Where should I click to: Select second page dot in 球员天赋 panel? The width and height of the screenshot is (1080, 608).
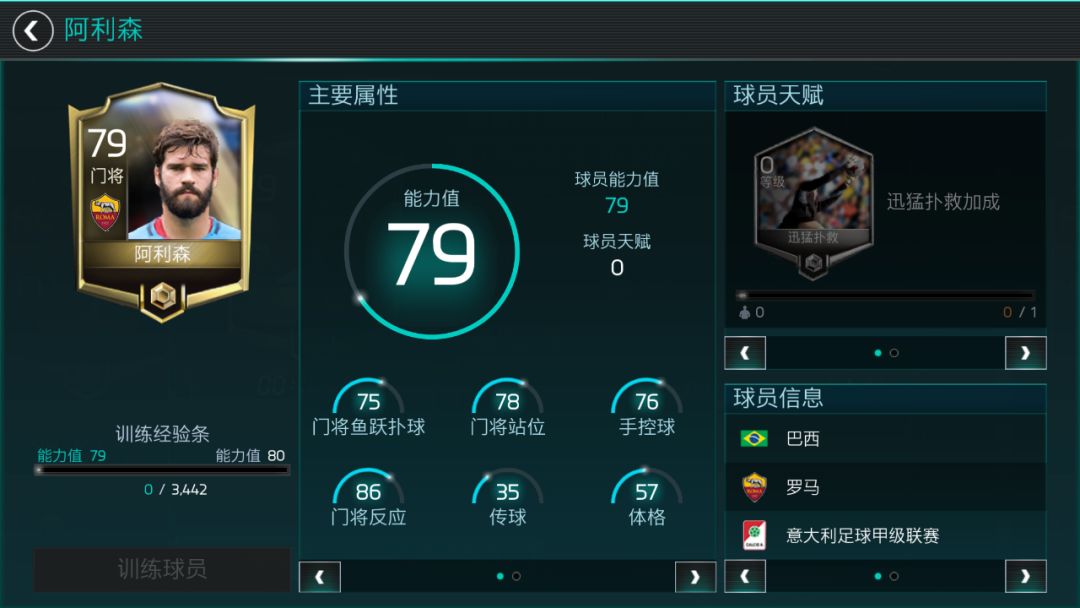(x=894, y=353)
